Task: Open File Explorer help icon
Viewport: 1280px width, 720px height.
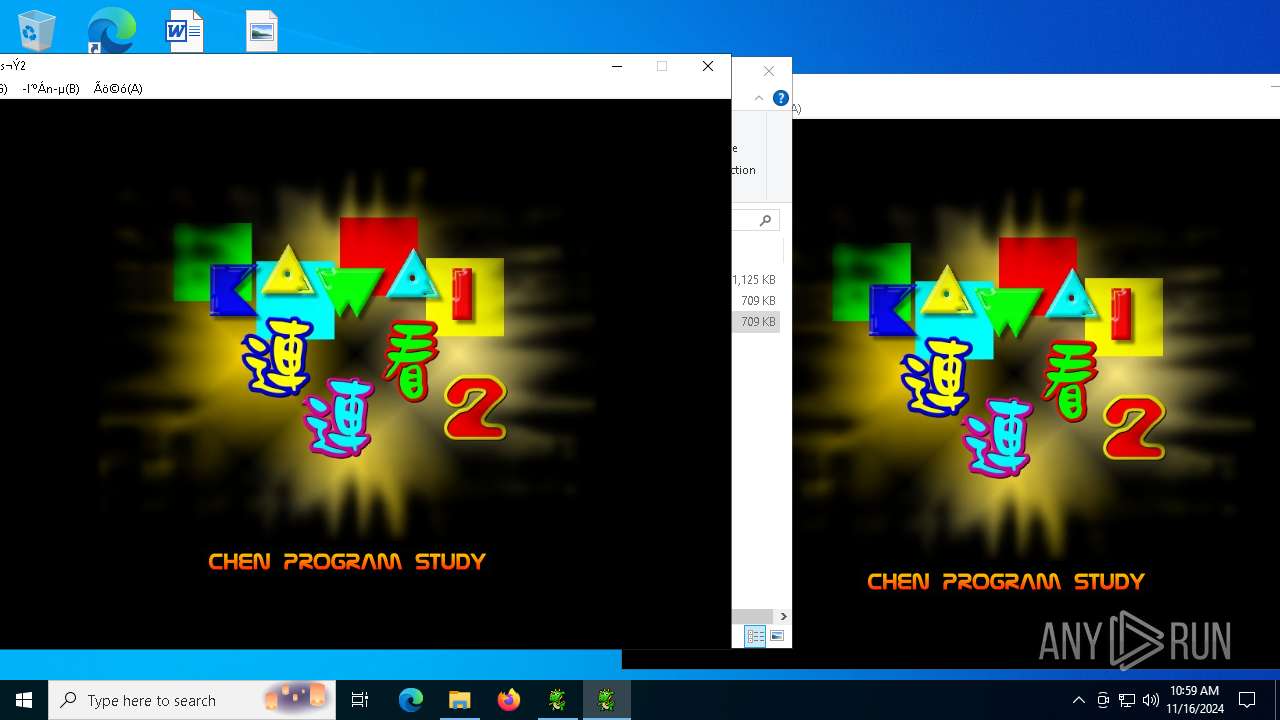Action: point(780,98)
